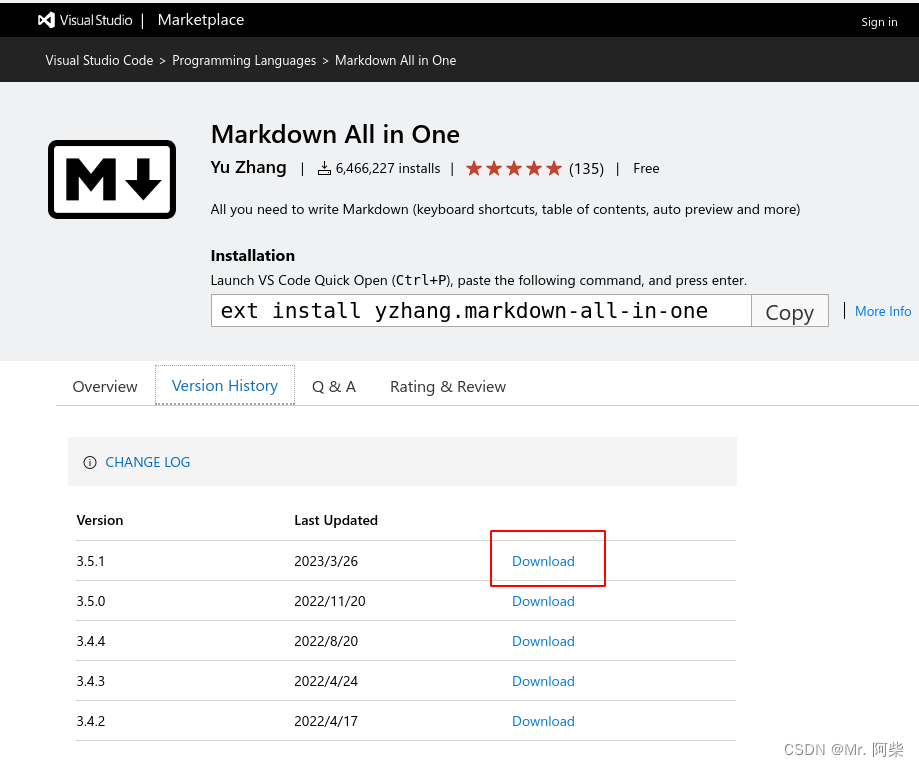Click the installs download icon
This screenshot has height=767, width=919.
tap(324, 169)
